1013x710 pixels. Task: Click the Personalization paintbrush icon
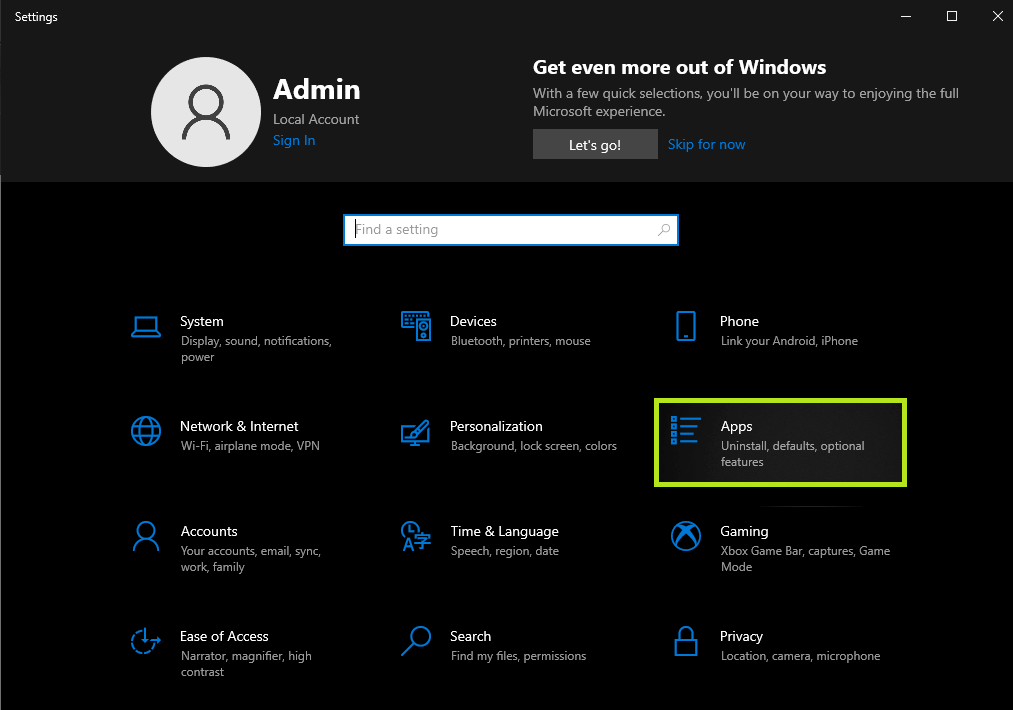click(x=415, y=433)
